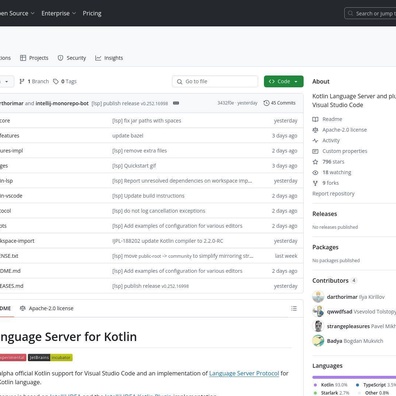Click the commit hash 3432f0e
Image resolution: width=396 pixels, height=396 pixels.
[x=226, y=103]
